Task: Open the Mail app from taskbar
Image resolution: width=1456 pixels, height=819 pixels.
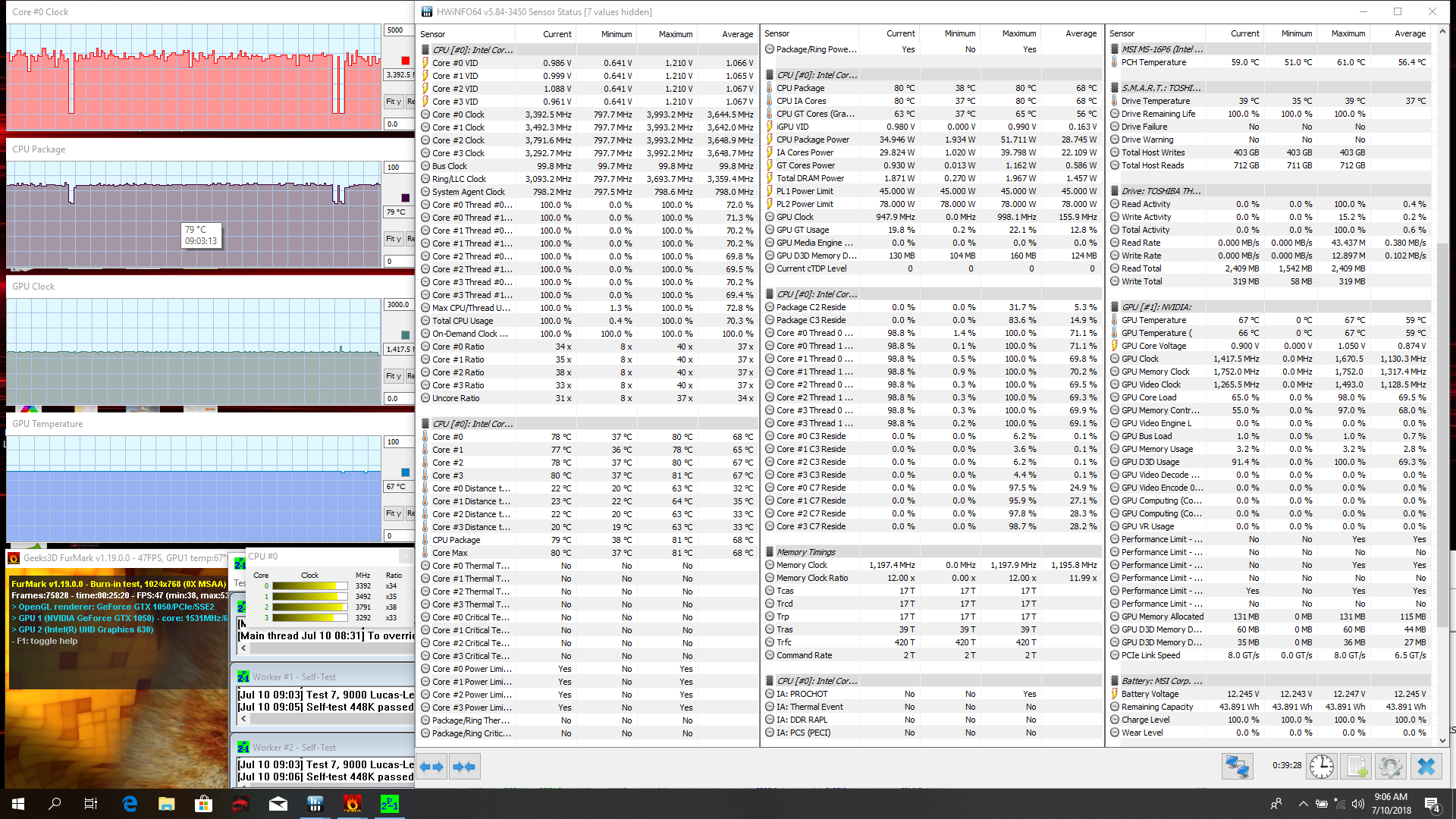Action: (278, 804)
